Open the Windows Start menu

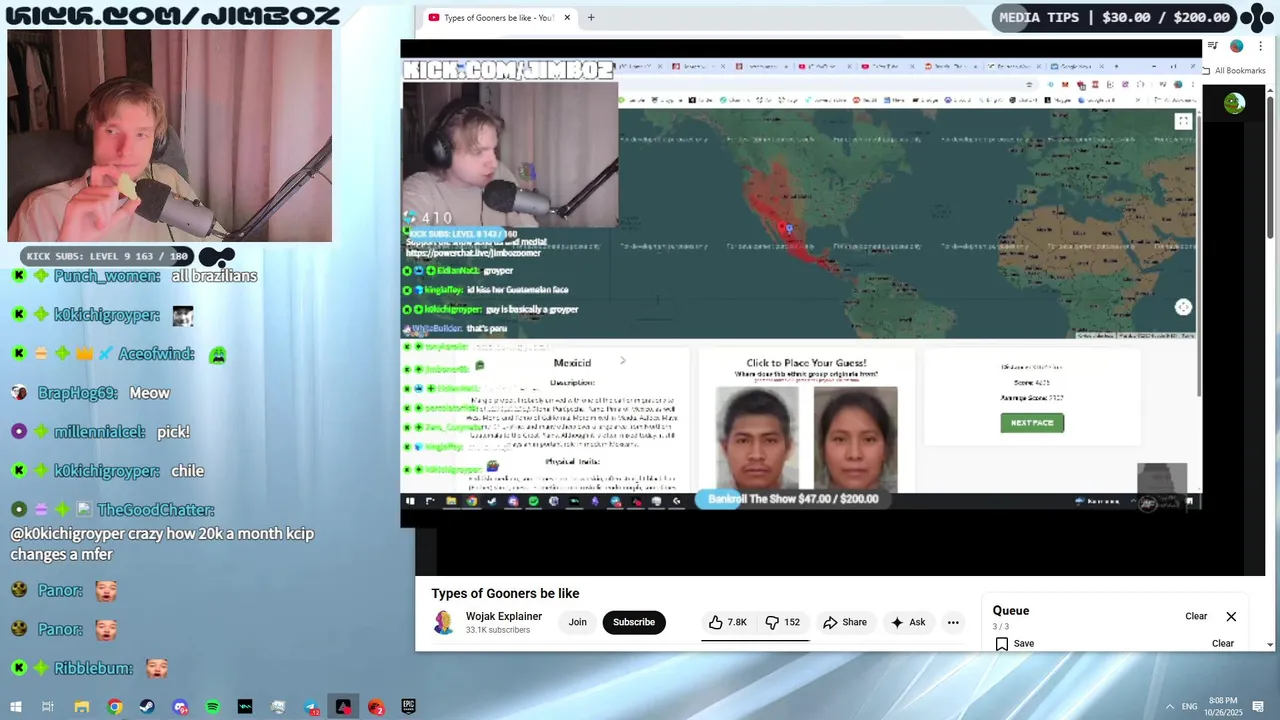pyautogui.click(x=16, y=707)
